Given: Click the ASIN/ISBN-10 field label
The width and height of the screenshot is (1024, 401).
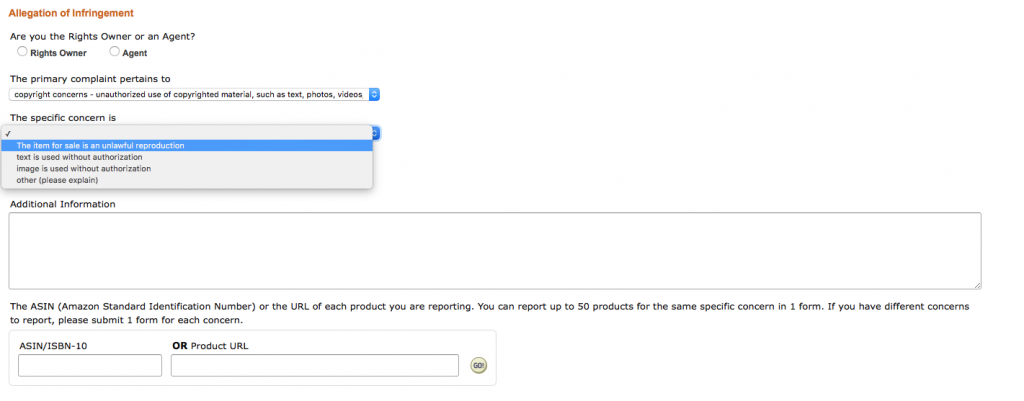Looking at the screenshot, I should 54,346.
